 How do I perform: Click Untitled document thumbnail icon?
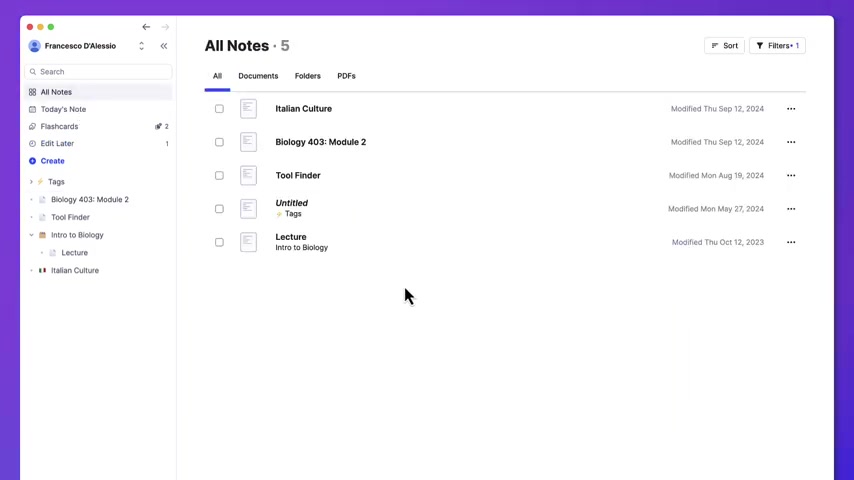point(248,209)
